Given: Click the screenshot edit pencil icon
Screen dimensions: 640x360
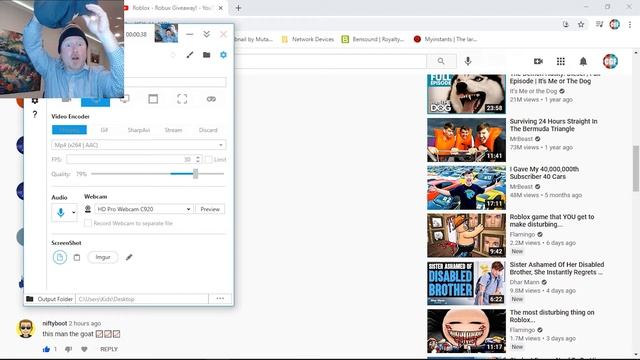Looking at the screenshot, I should pos(129,257).
